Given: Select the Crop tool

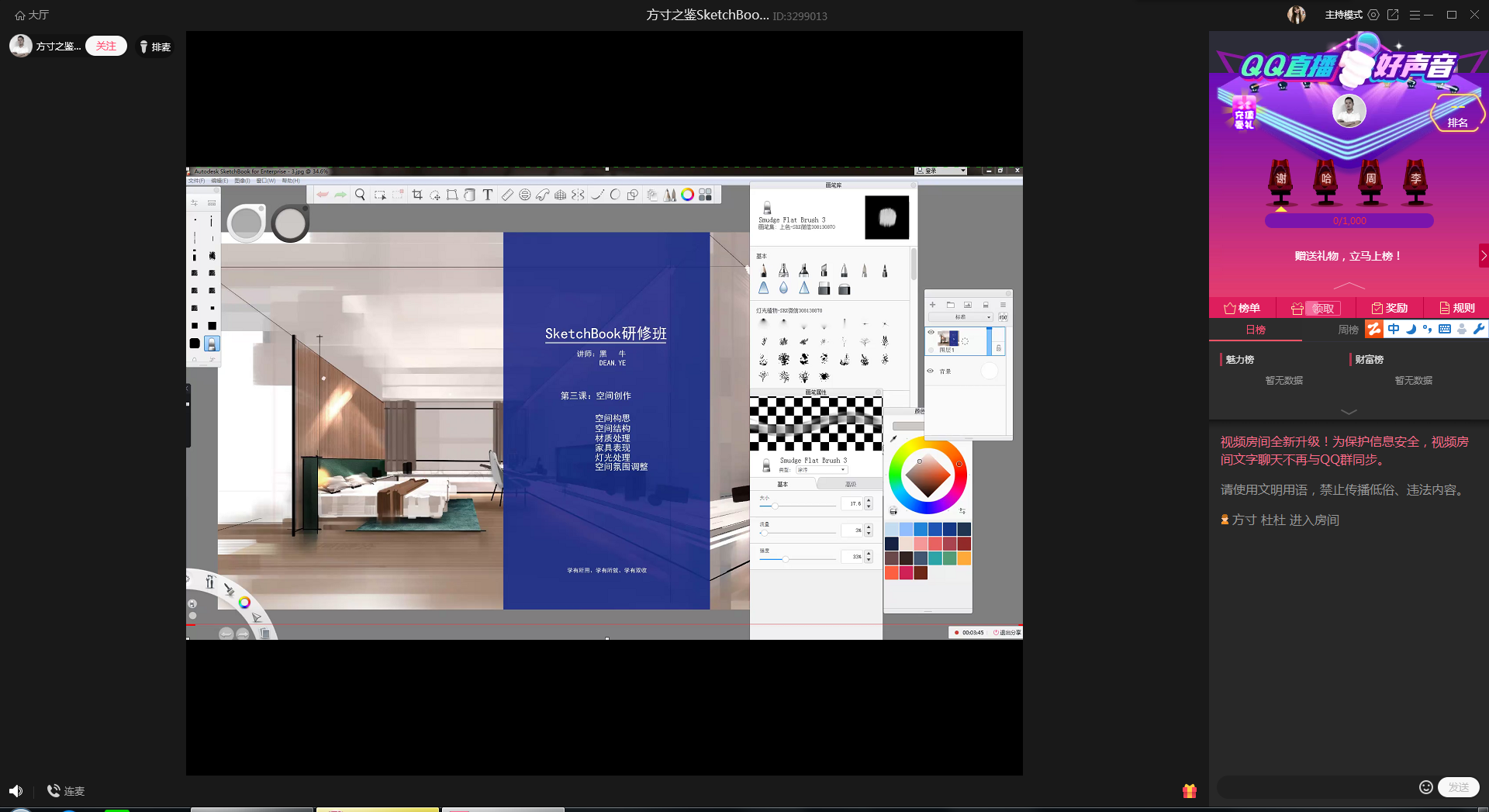Looking at the screenshot, I should pyautogui.click(x=417, y=195).
